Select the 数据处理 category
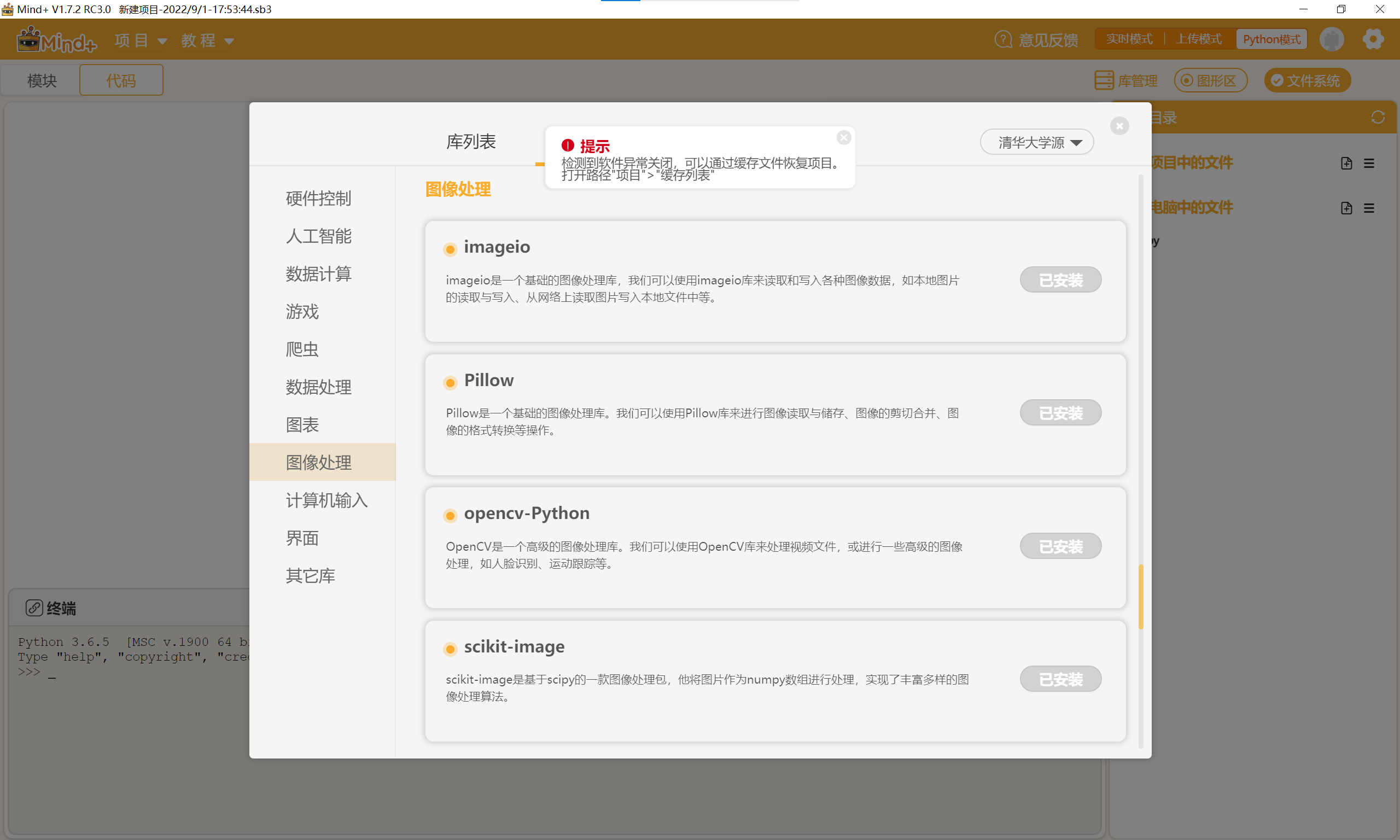The image size is (1400, 840). click(x=319, y=387)
